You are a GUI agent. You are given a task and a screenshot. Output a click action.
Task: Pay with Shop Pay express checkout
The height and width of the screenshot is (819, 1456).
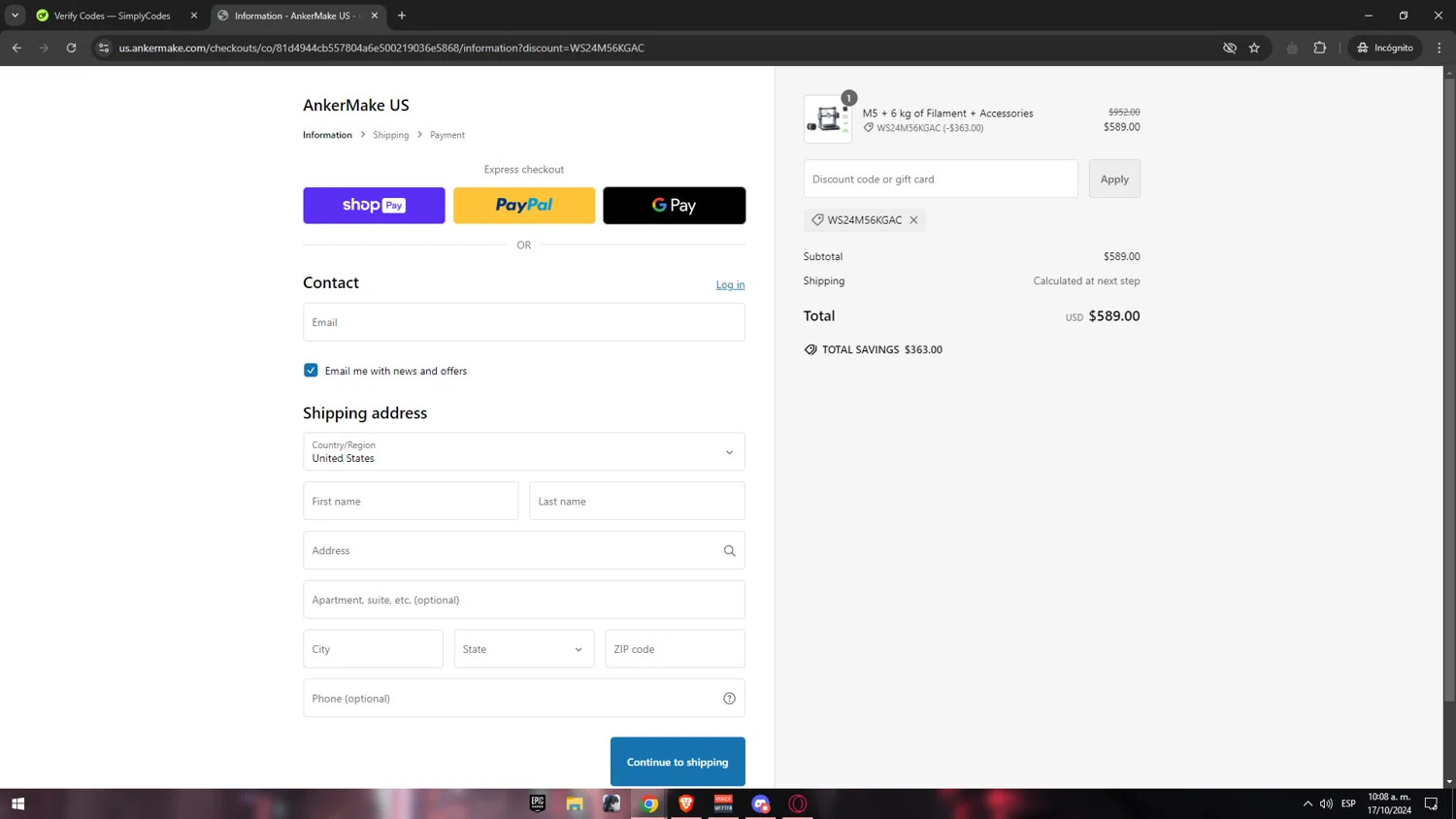tap(374, 206)
